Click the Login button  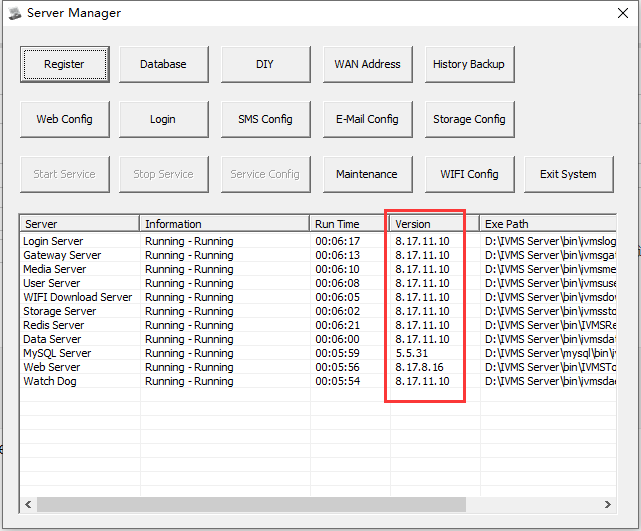tap(164, 119)
